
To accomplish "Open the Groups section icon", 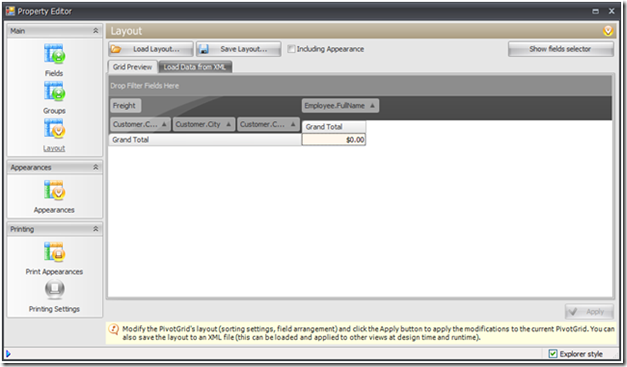I will (54, 91).
